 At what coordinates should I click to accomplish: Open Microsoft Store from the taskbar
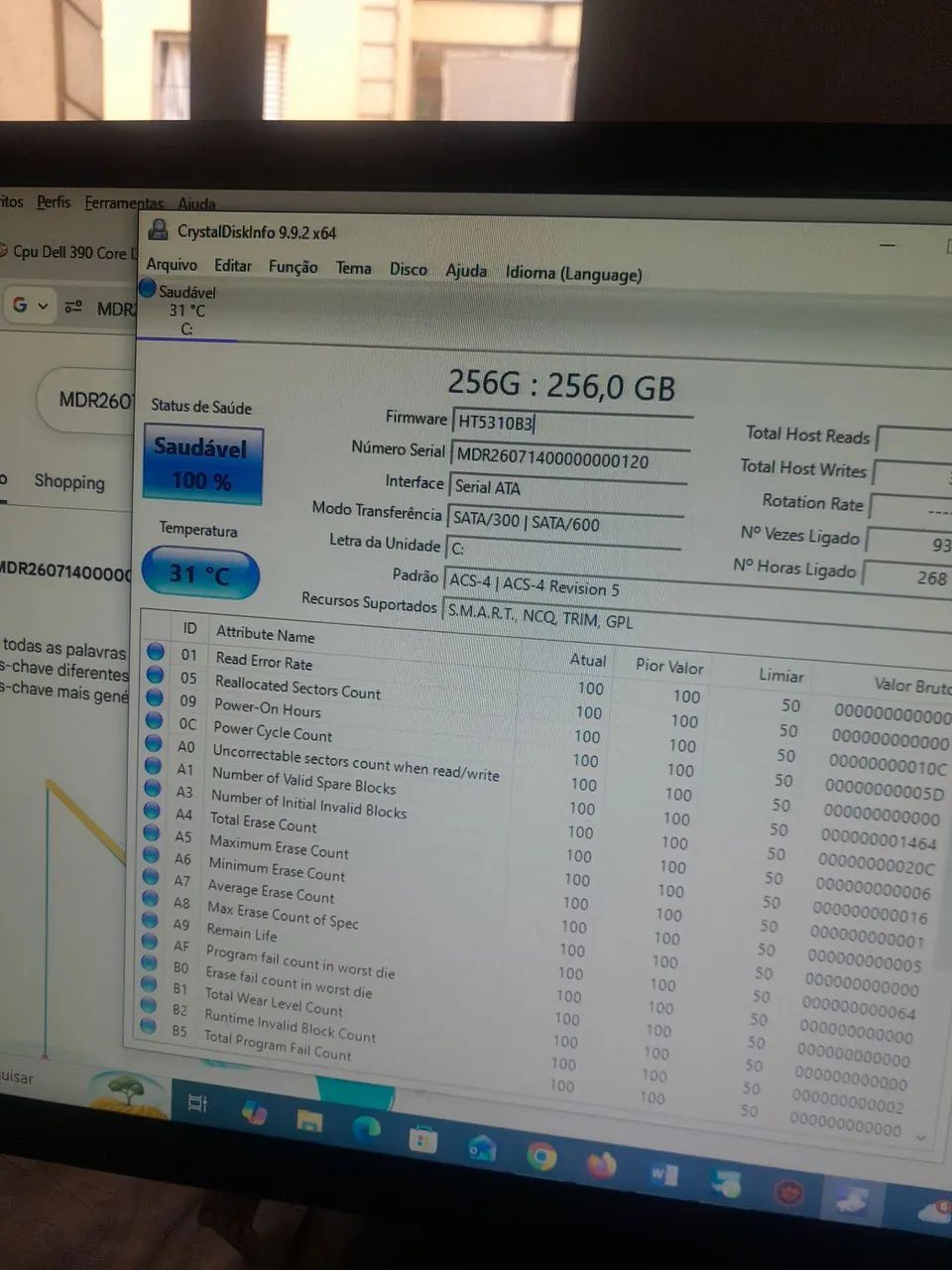423,1139
